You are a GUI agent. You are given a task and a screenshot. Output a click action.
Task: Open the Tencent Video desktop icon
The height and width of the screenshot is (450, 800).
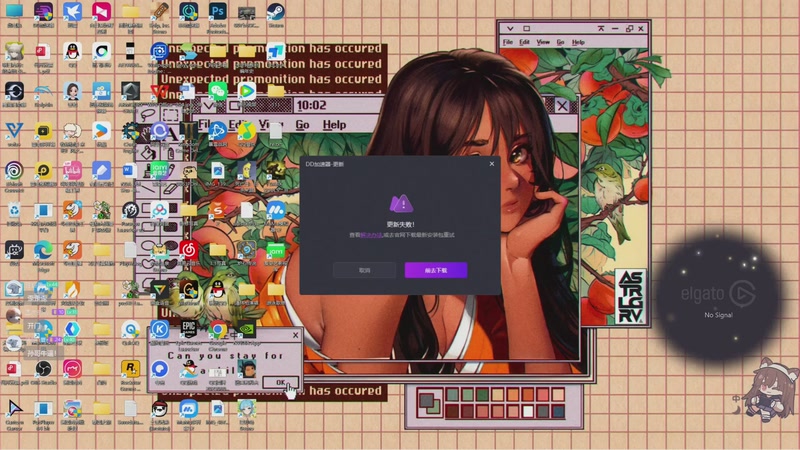247,91
